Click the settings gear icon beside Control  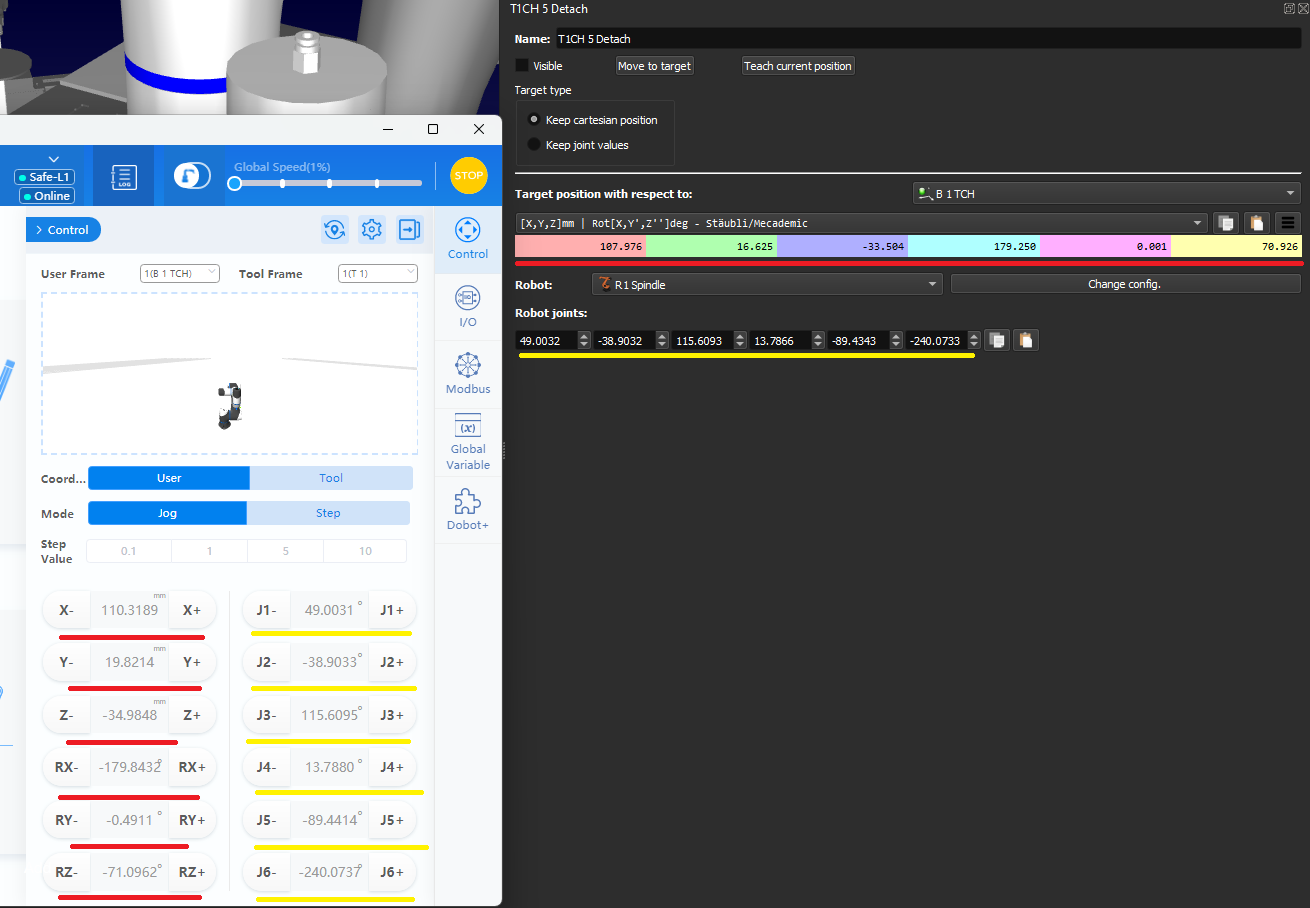pyautogui.click(x=372, y=230)
